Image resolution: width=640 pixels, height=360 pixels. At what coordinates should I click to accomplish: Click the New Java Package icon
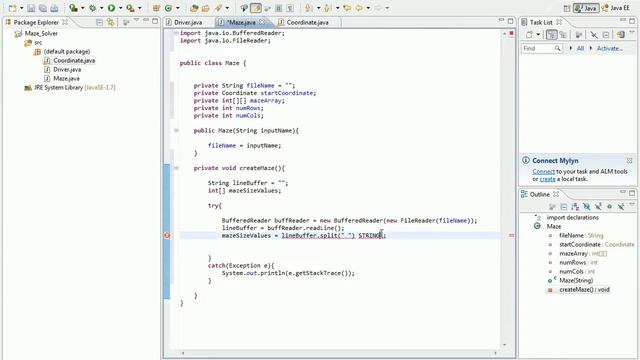click(x=156, y=8)
